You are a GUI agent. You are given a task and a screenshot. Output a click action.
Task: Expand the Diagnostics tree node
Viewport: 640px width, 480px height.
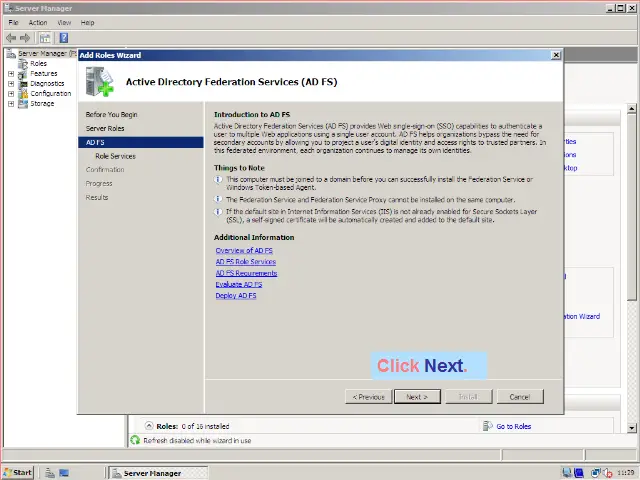tap(11, 84)
